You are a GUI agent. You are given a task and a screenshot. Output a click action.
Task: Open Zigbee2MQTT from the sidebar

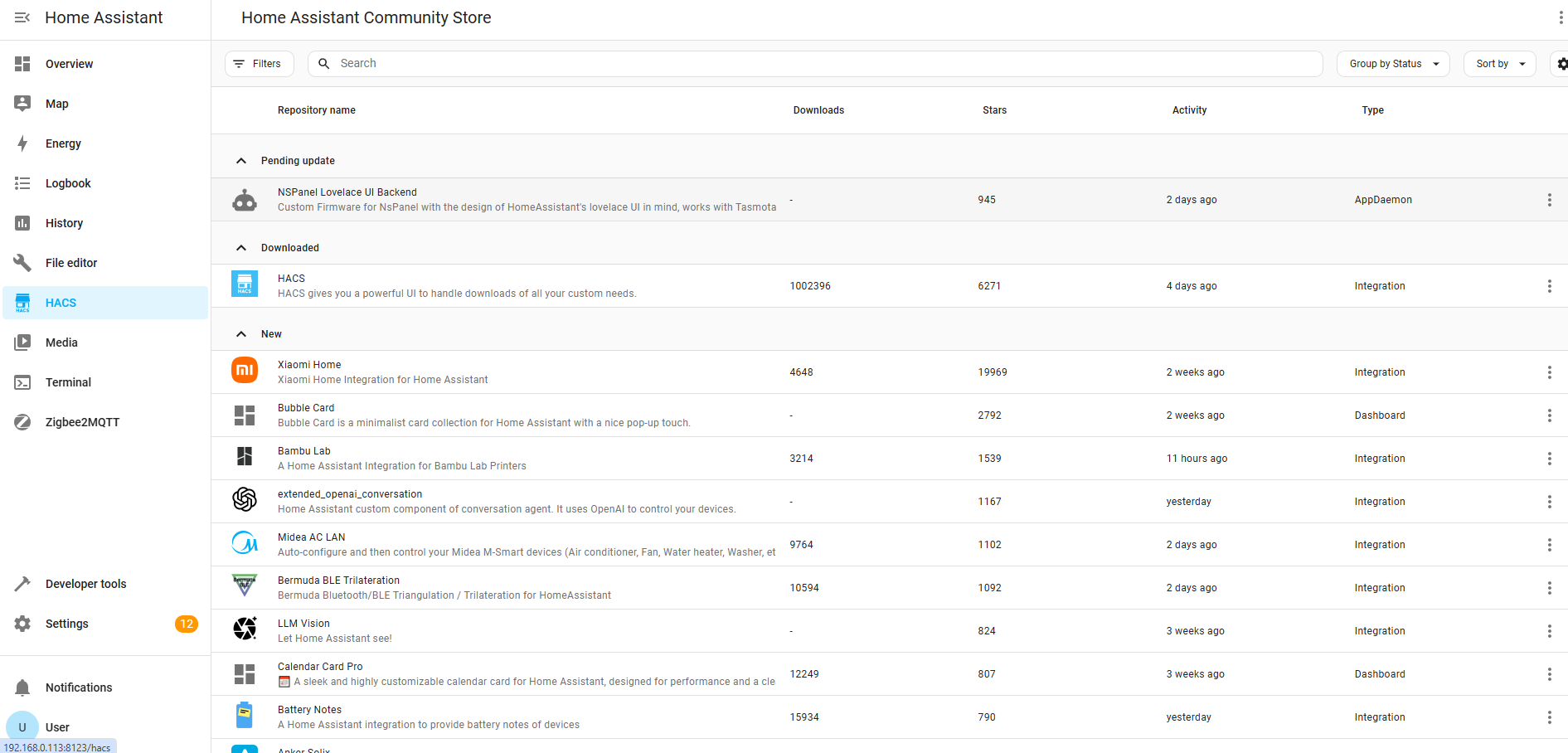[x=105, y=422]
